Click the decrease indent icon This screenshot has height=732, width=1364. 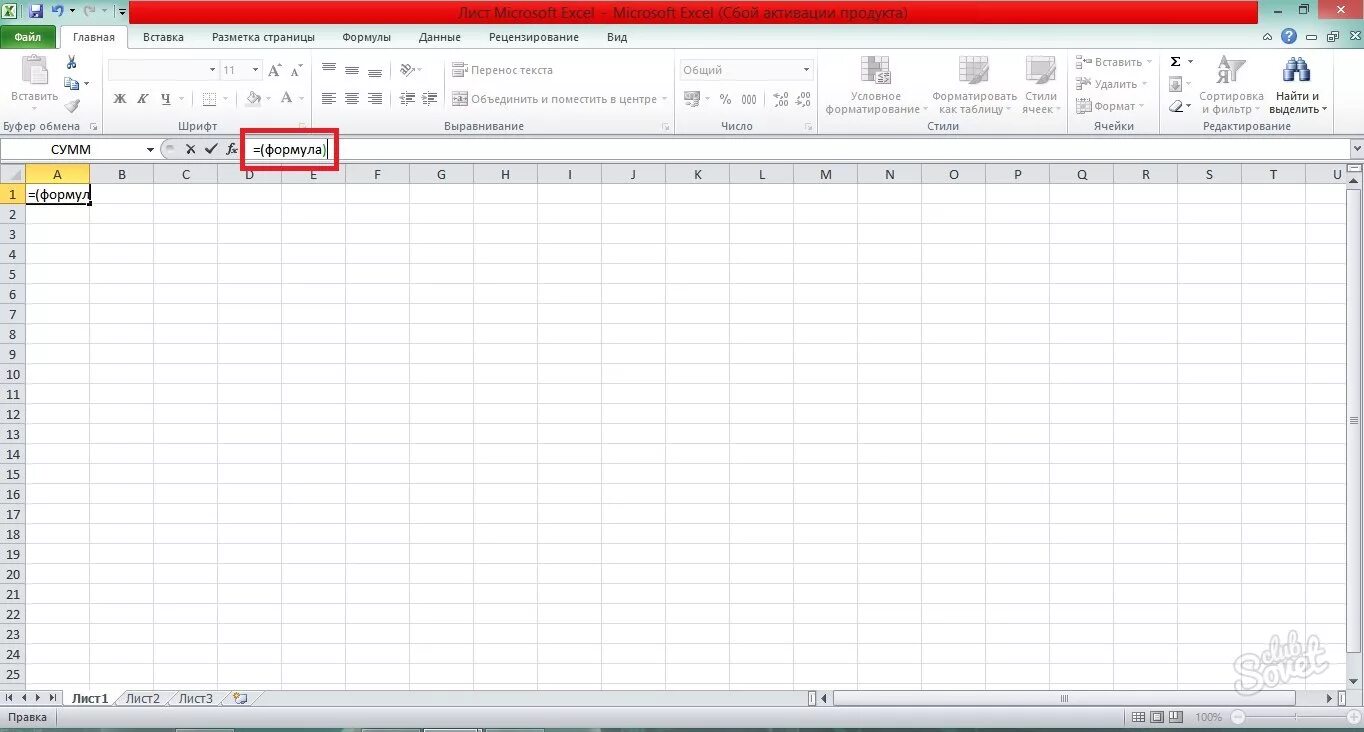click(x=407, y=99)
